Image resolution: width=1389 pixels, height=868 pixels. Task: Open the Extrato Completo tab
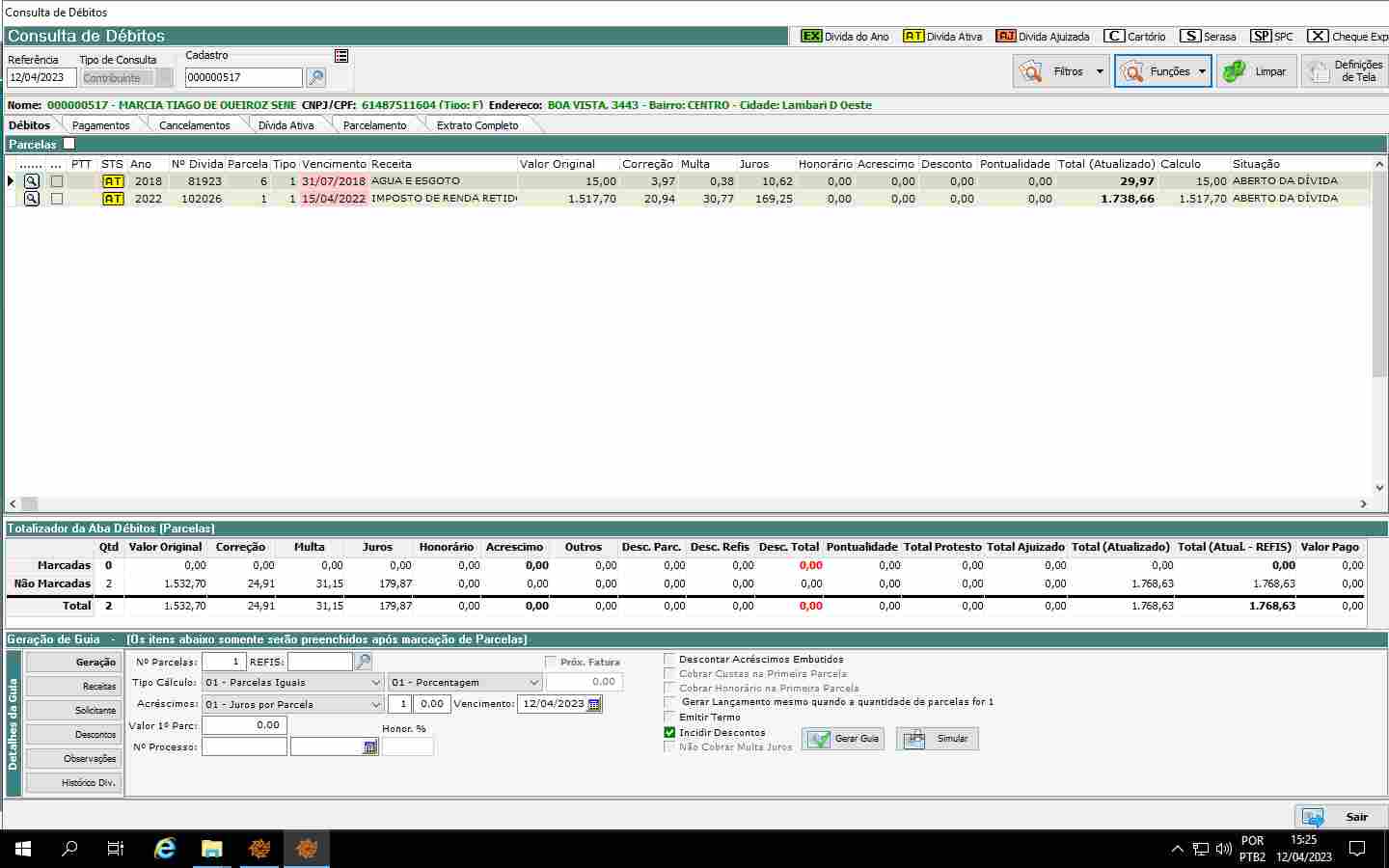(477, 125)
